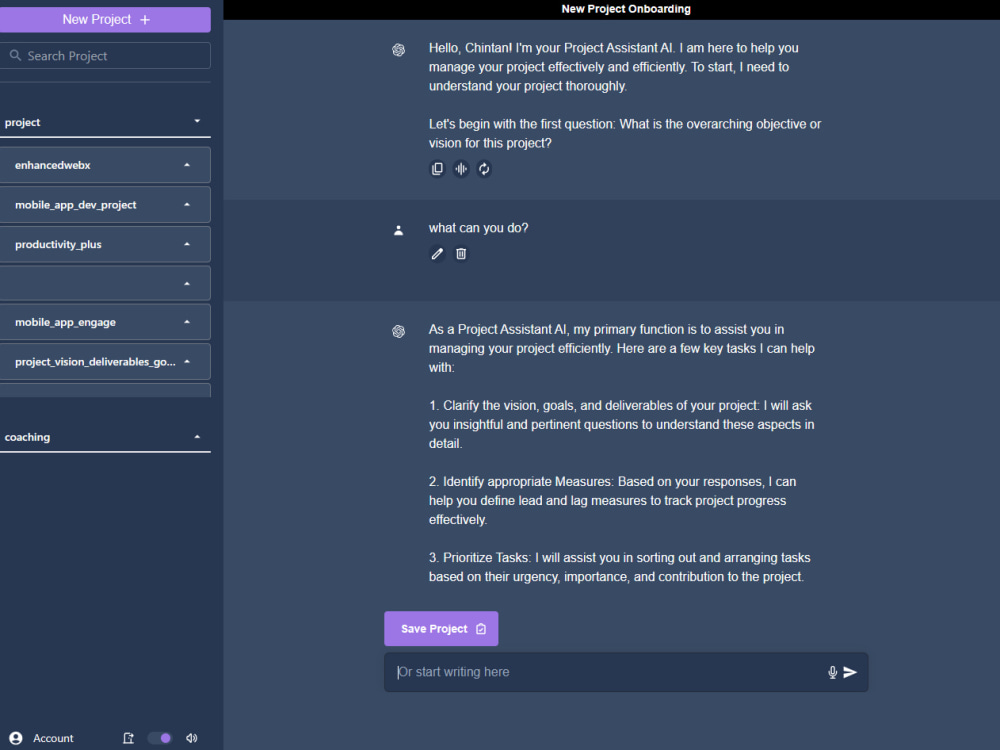Edit the 'what can you do?' message
Viewport: 1000px width, 750px height.
point(437,253)
